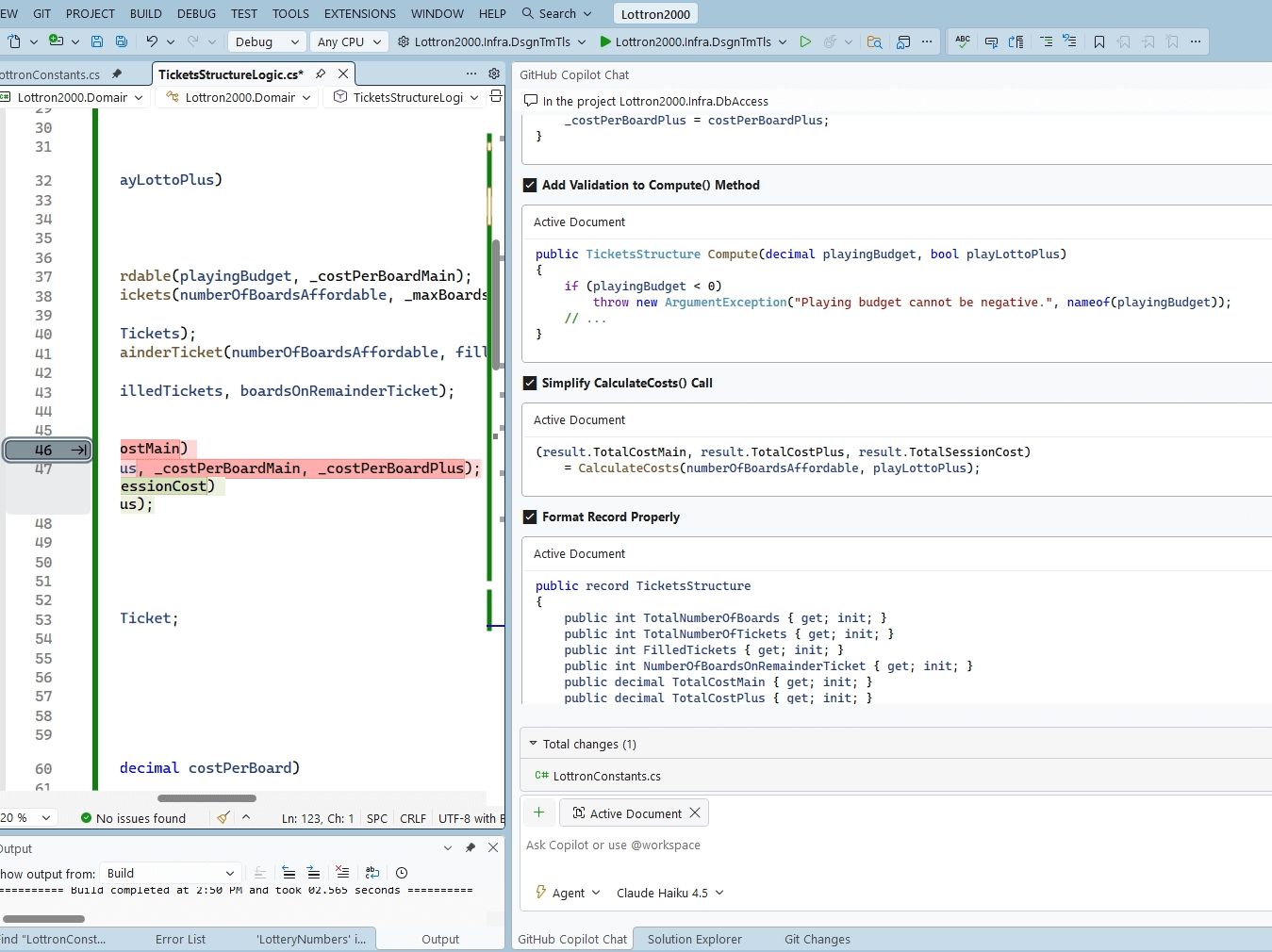Viewport: 1272px width, 952px height.
Task: Clear all output in Output panel
Action: point(342,873)
